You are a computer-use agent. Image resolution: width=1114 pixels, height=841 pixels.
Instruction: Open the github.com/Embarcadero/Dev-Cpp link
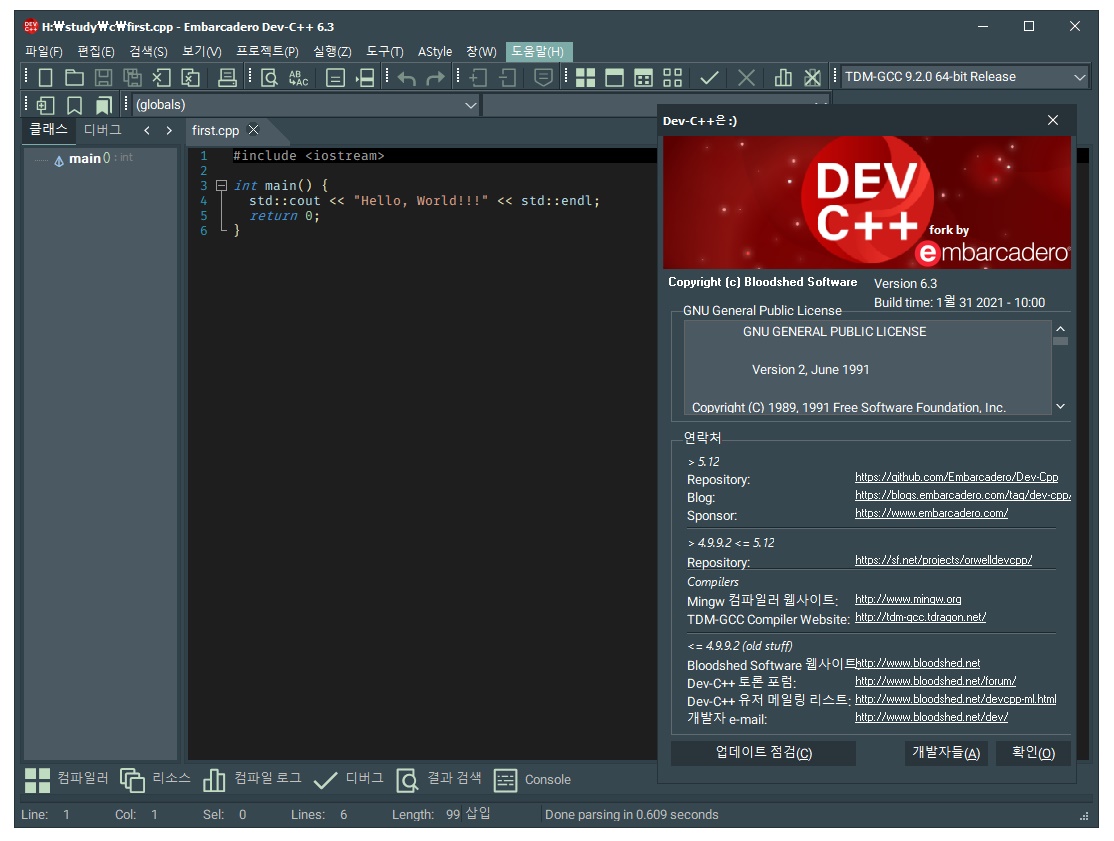pyautogui.click(x=956, y=477)
